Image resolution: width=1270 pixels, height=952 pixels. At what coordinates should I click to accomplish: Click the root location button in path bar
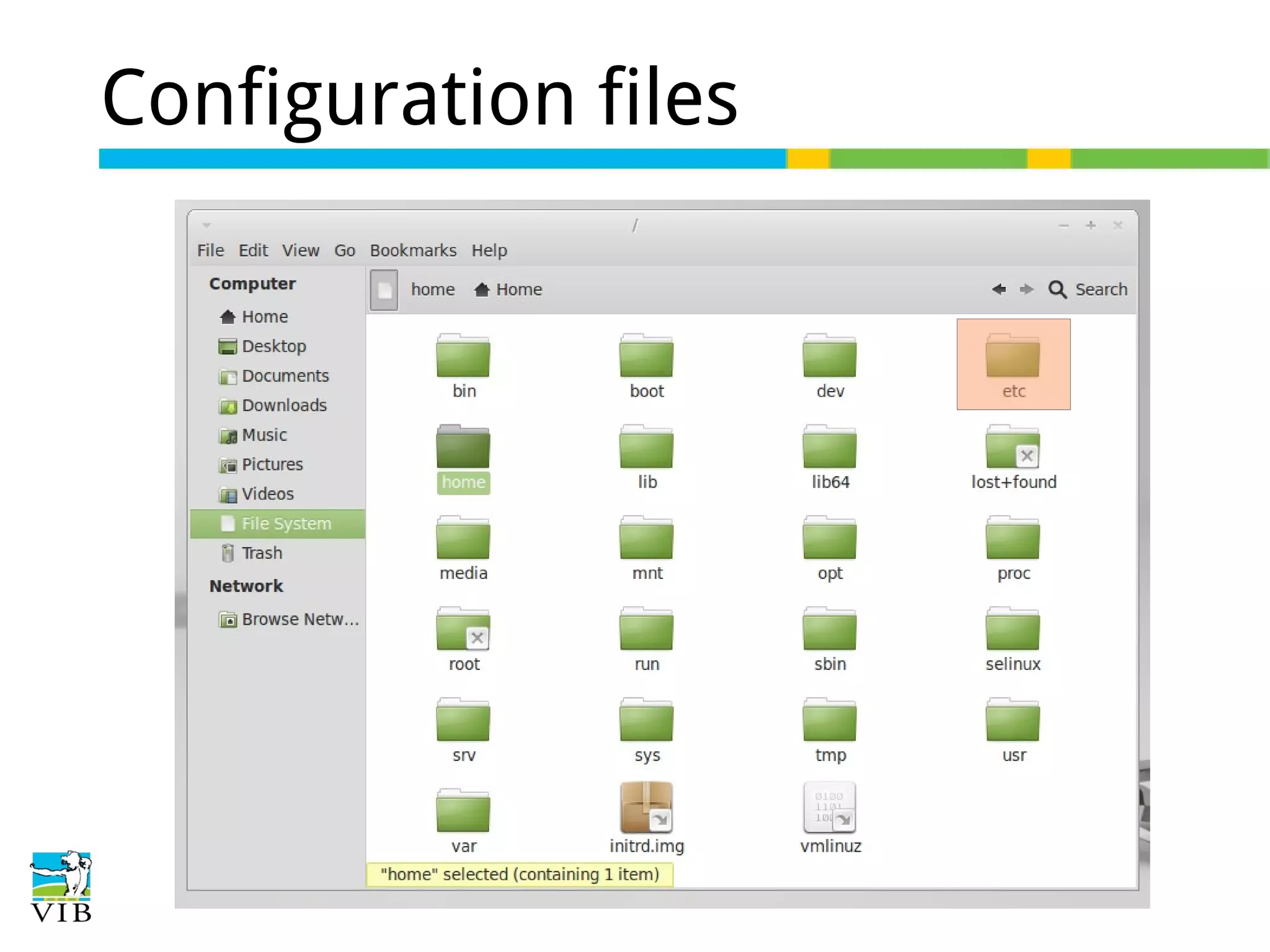pos(384,290)
